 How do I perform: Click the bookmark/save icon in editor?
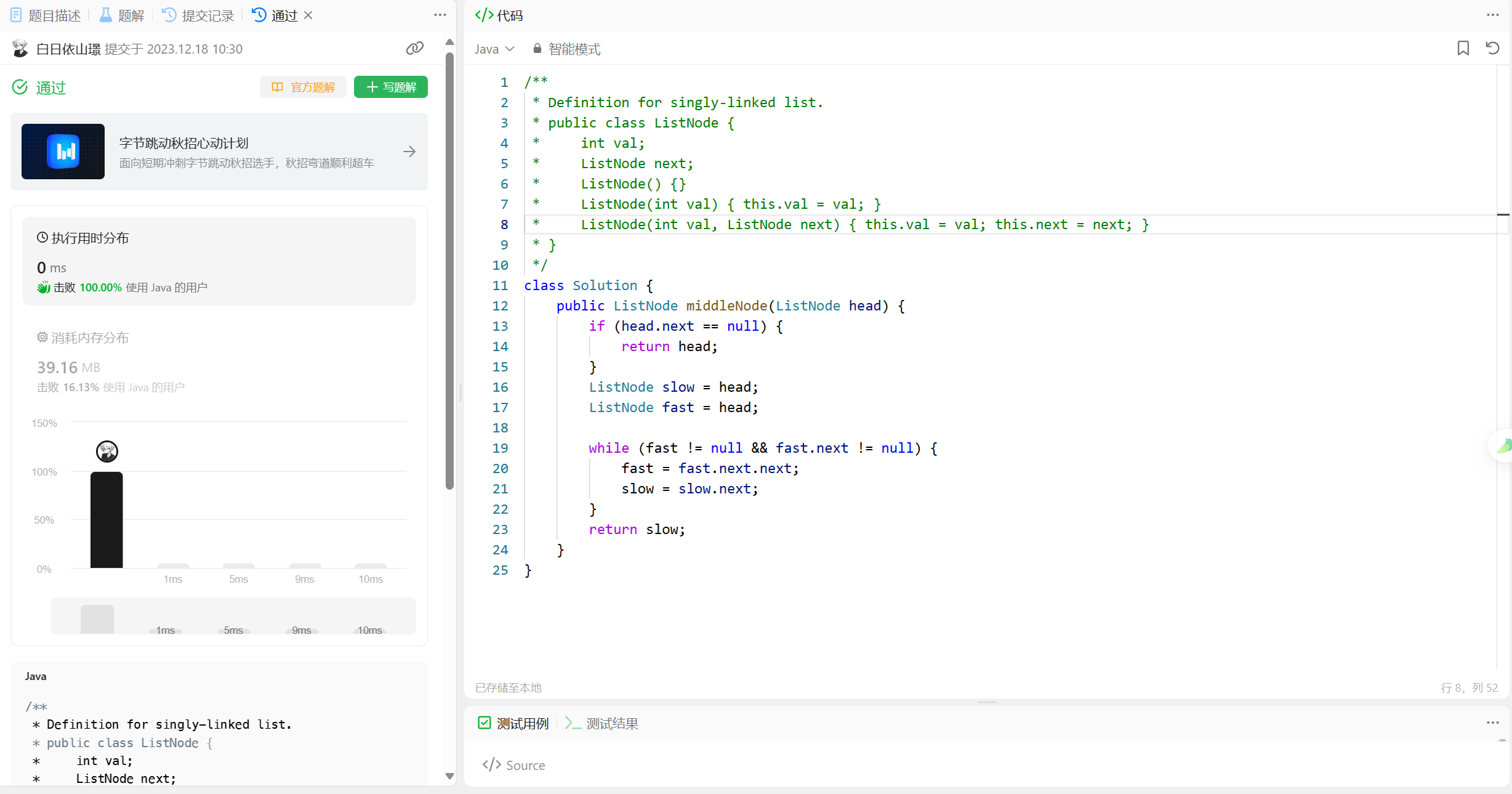click(x=1463, y=49)
